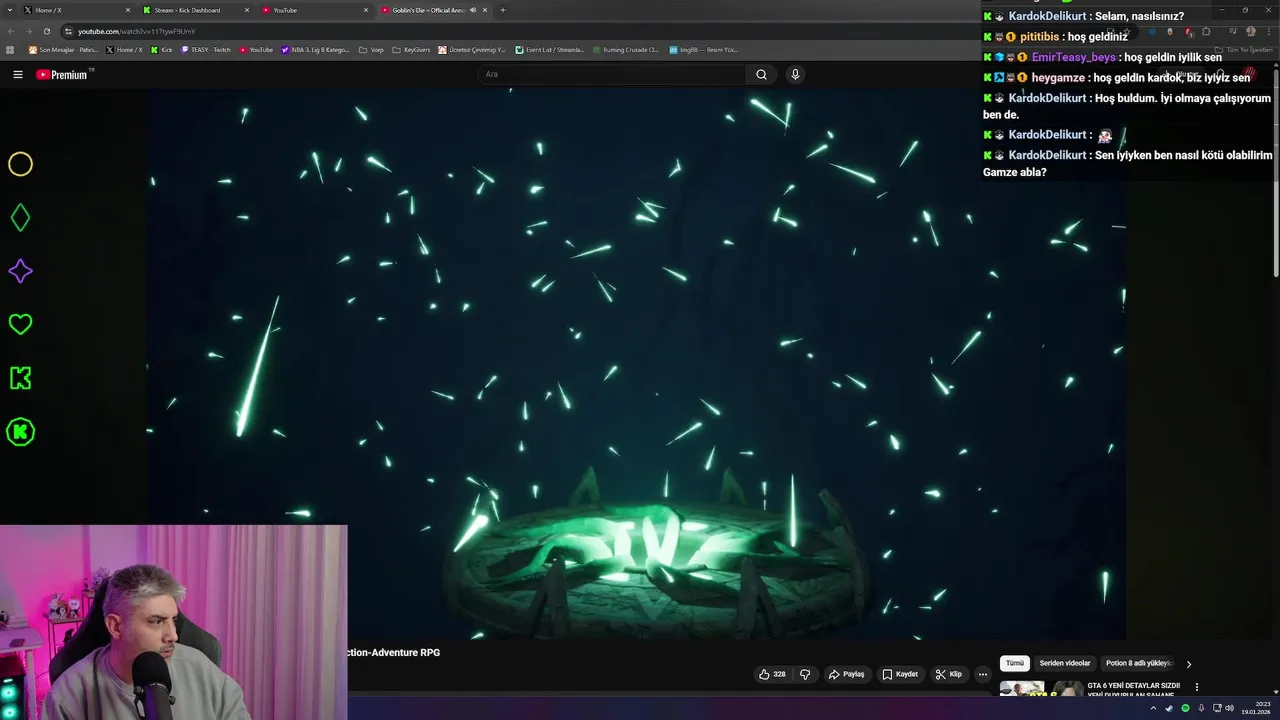Open taskbar volume control speaker icon

[x=1229, y=708]
